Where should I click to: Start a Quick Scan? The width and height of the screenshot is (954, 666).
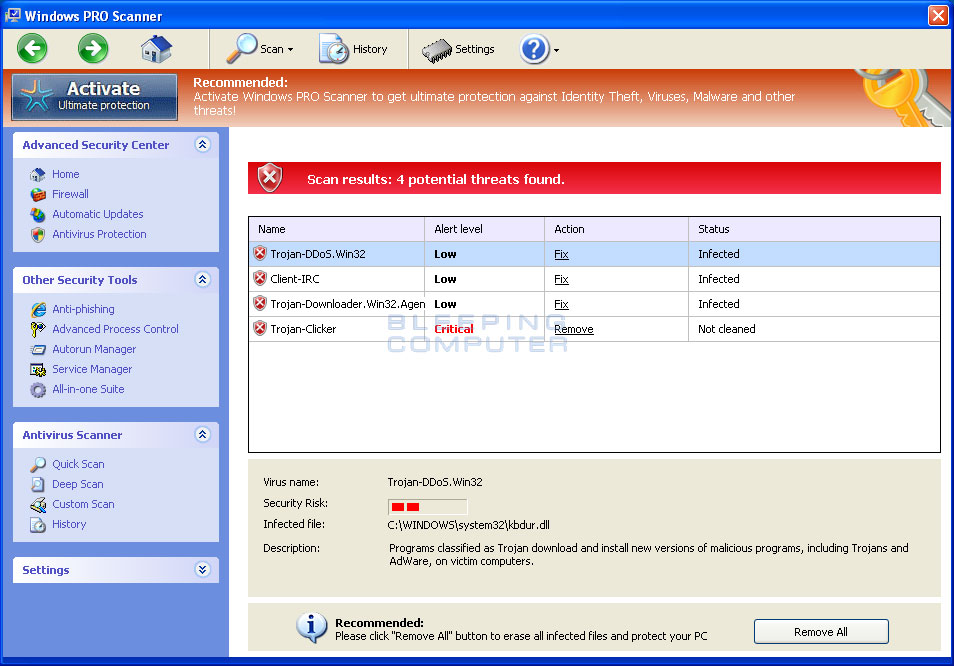(x=78, y=464)
